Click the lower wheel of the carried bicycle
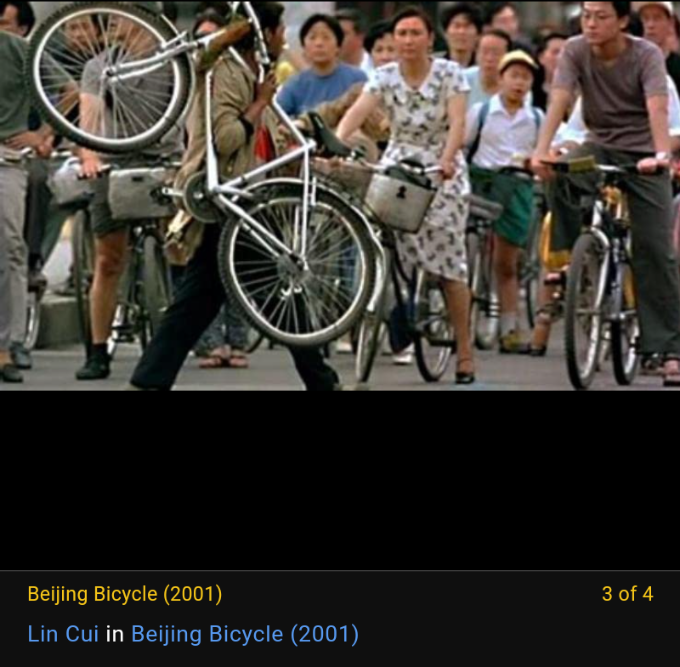 (298, 262)
